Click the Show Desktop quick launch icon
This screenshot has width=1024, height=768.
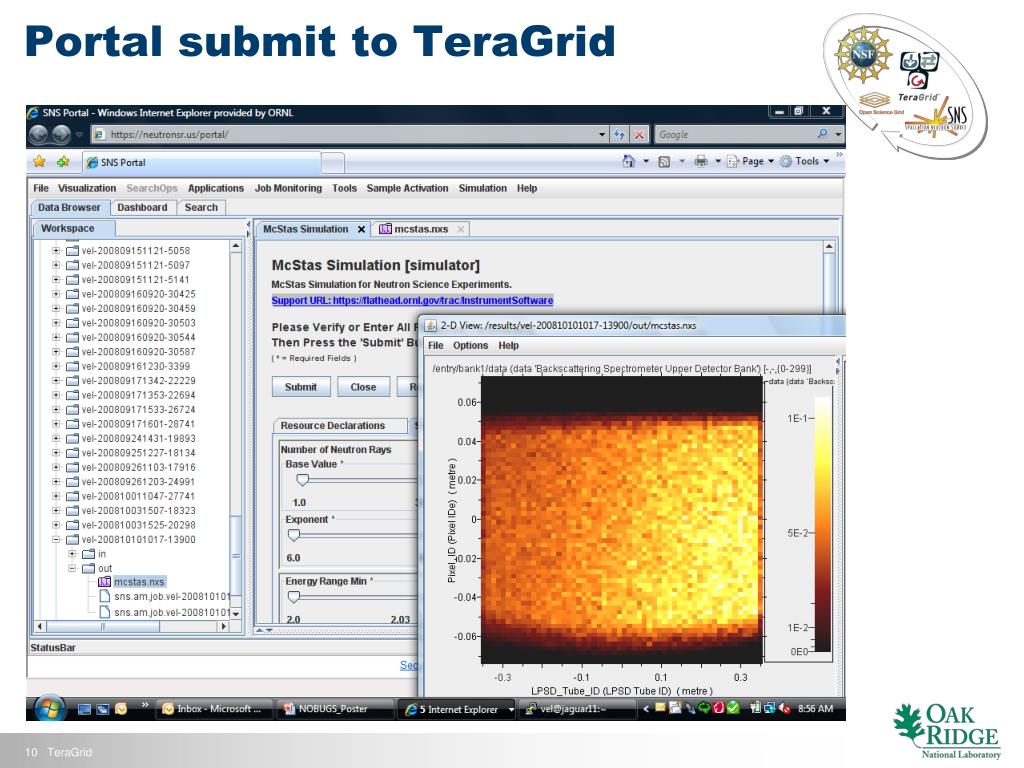pos(84,709)
